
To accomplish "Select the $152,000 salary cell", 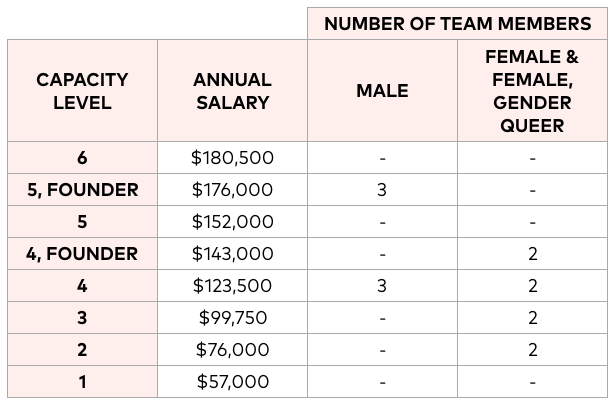I will pyautogui.click(x=233, y=222).
